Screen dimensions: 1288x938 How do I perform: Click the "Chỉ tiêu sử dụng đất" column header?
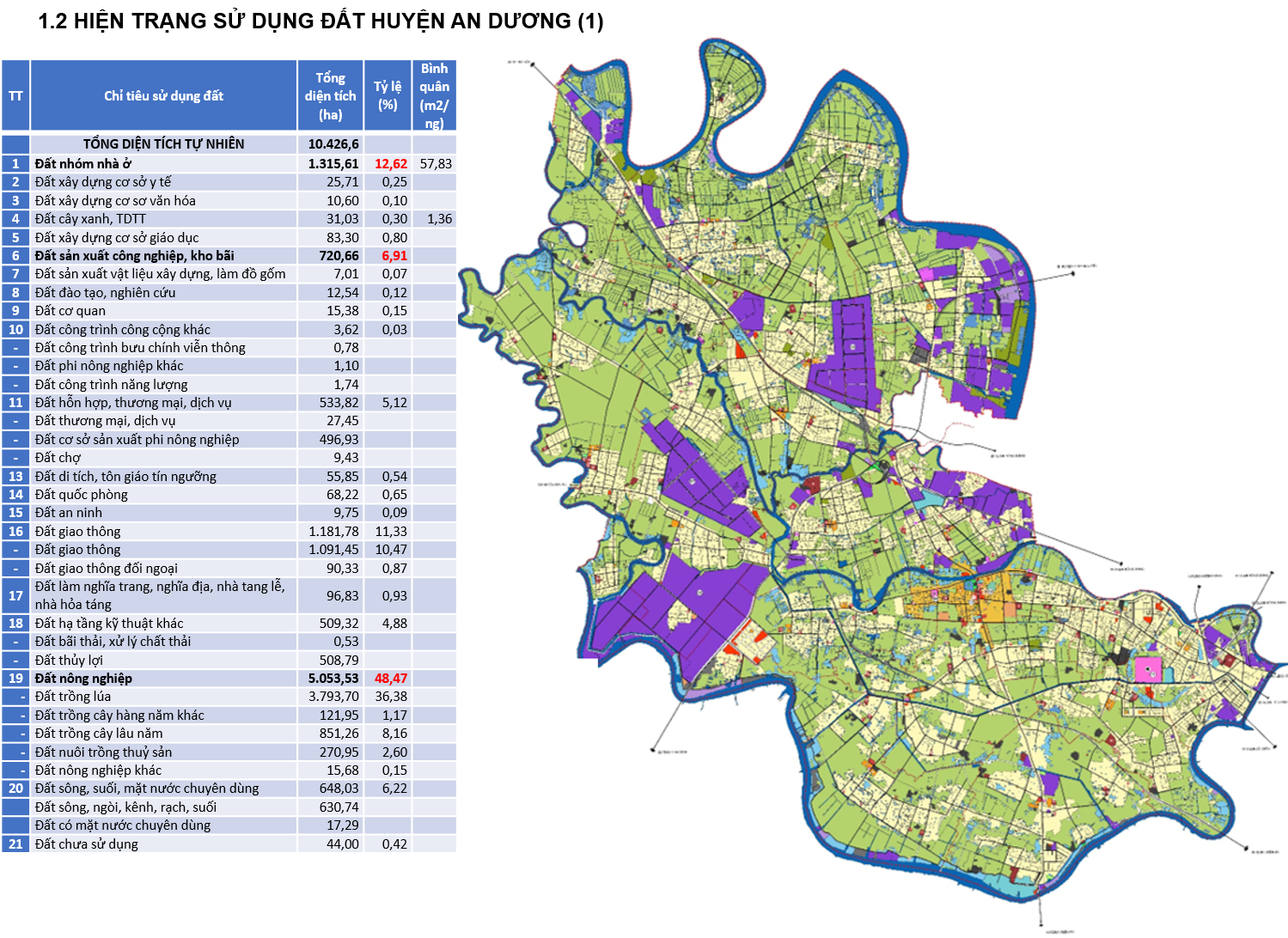point(163,95)
